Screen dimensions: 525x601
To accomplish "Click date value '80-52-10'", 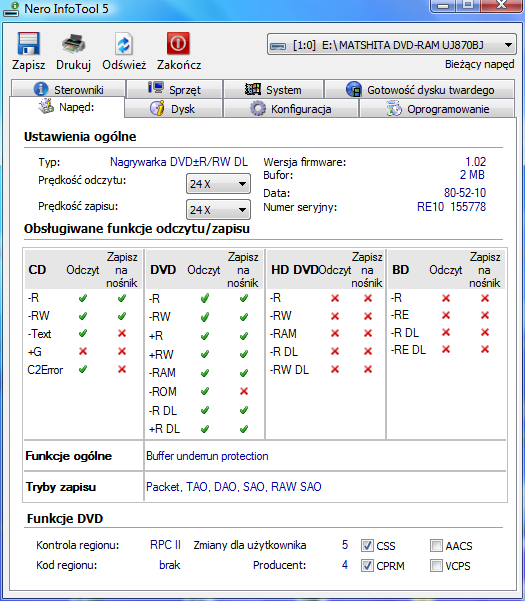I will (x=465, y=192).
